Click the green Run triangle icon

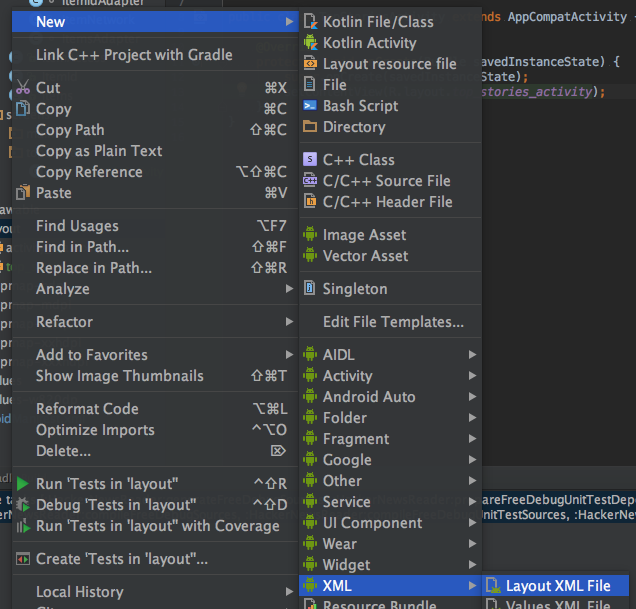tap(23, 484)
